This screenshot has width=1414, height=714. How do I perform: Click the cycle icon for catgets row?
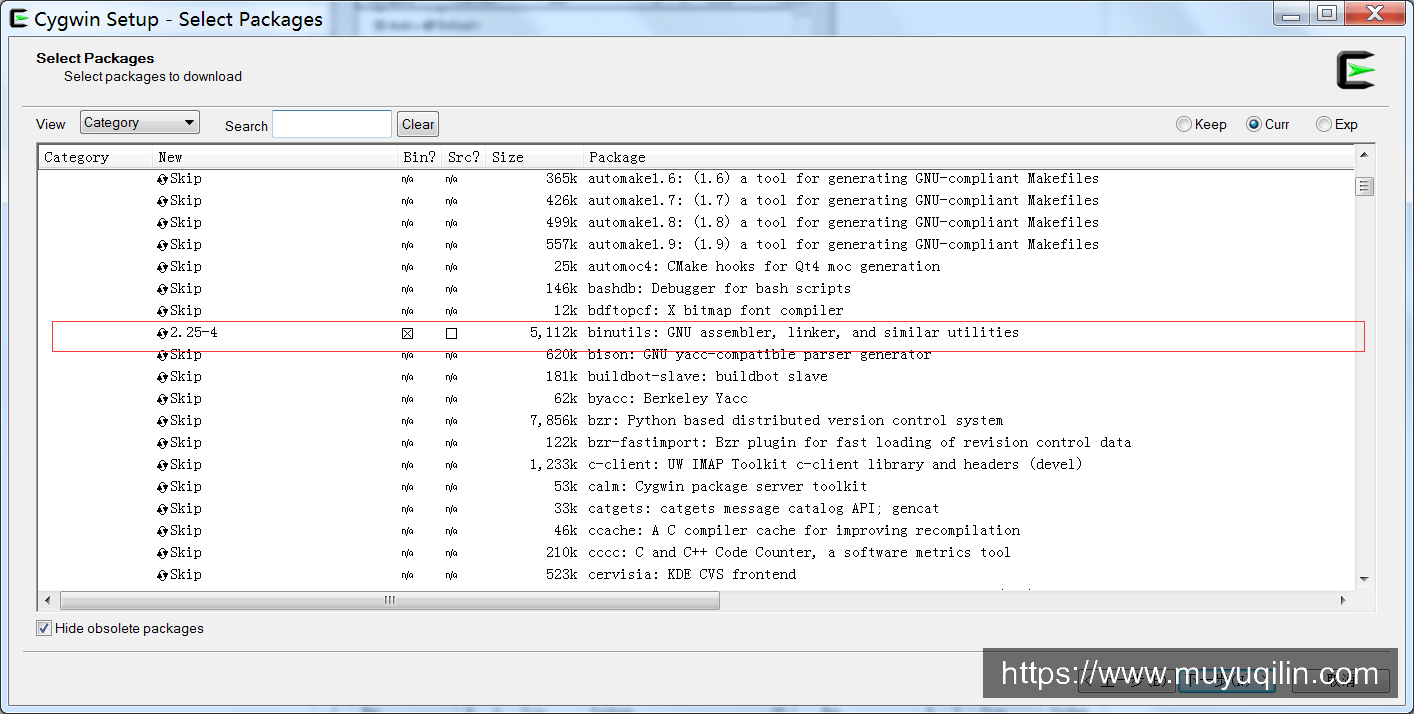coord(163,509)
